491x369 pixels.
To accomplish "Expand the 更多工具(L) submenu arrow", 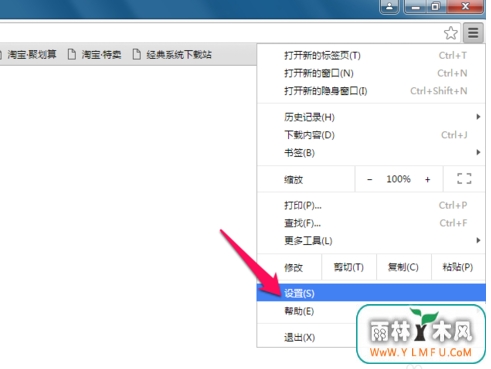I will click(x=478, y=240).
